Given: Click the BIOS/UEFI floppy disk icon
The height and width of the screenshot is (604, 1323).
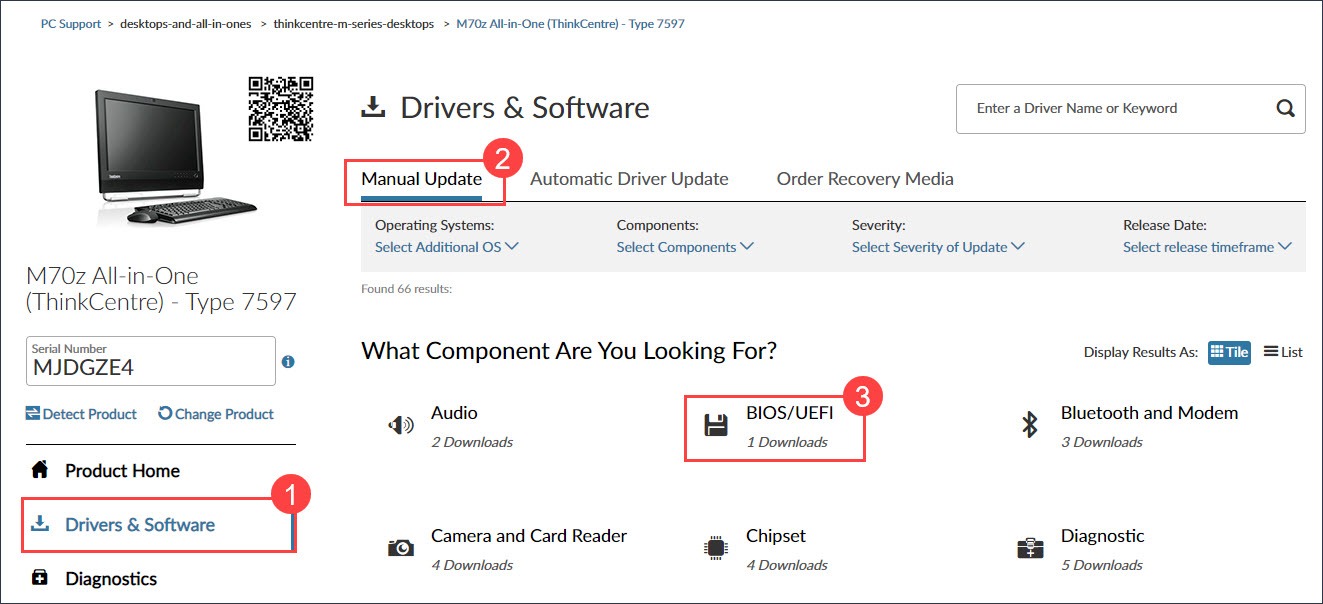Looking at the screenshot, I should tap(715, 424).
